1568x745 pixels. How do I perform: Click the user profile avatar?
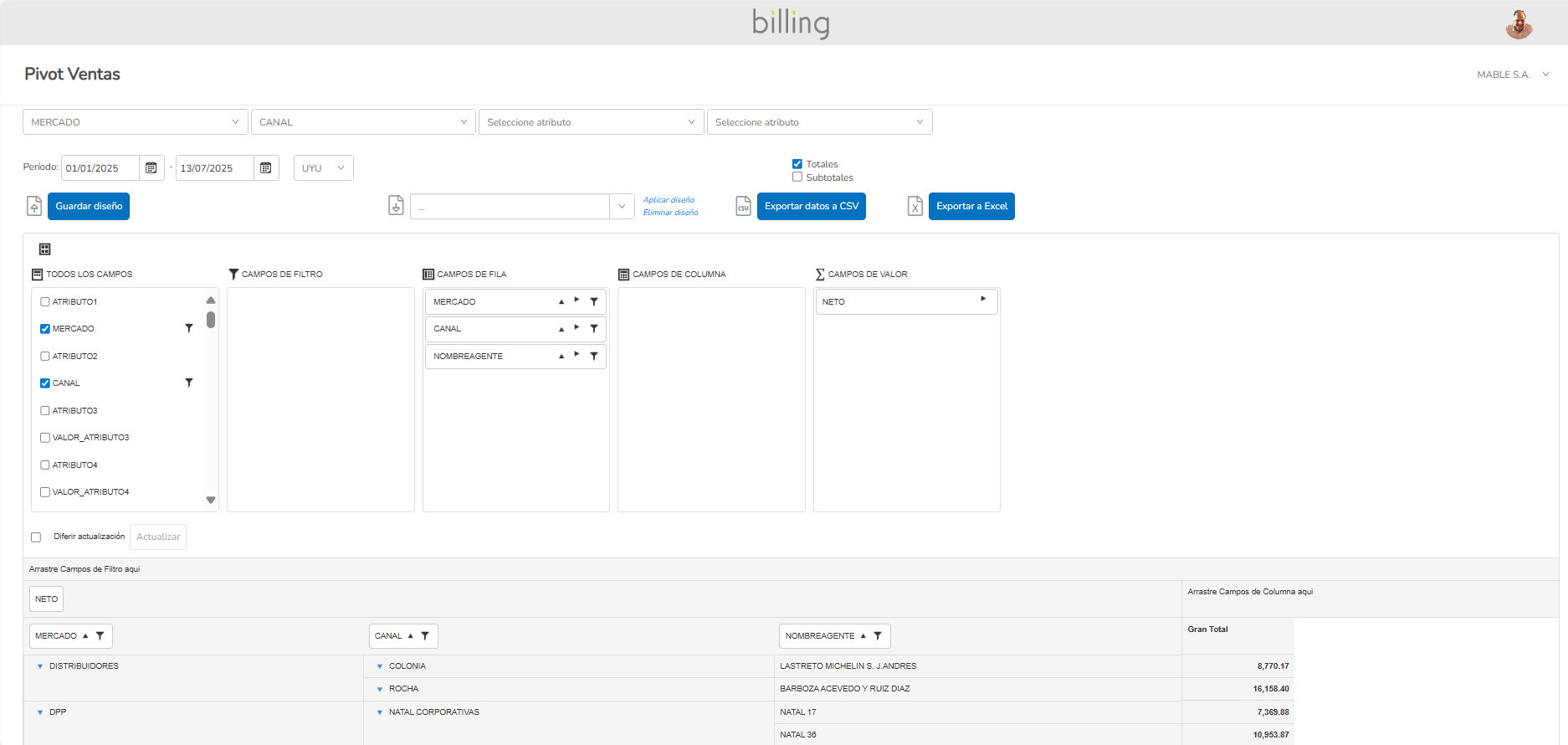click(1518, 24)
